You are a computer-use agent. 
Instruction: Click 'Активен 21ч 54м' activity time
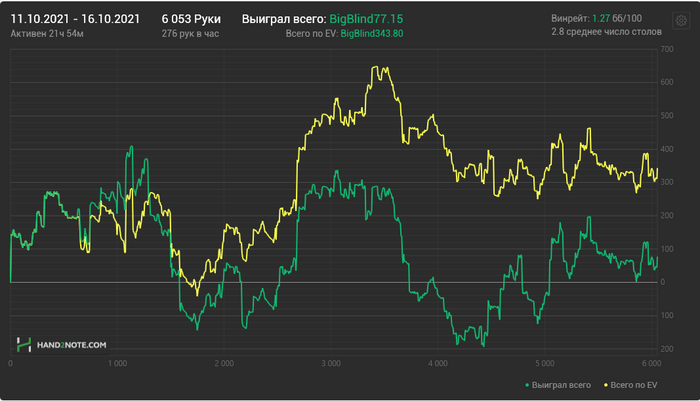coord(47,33)
